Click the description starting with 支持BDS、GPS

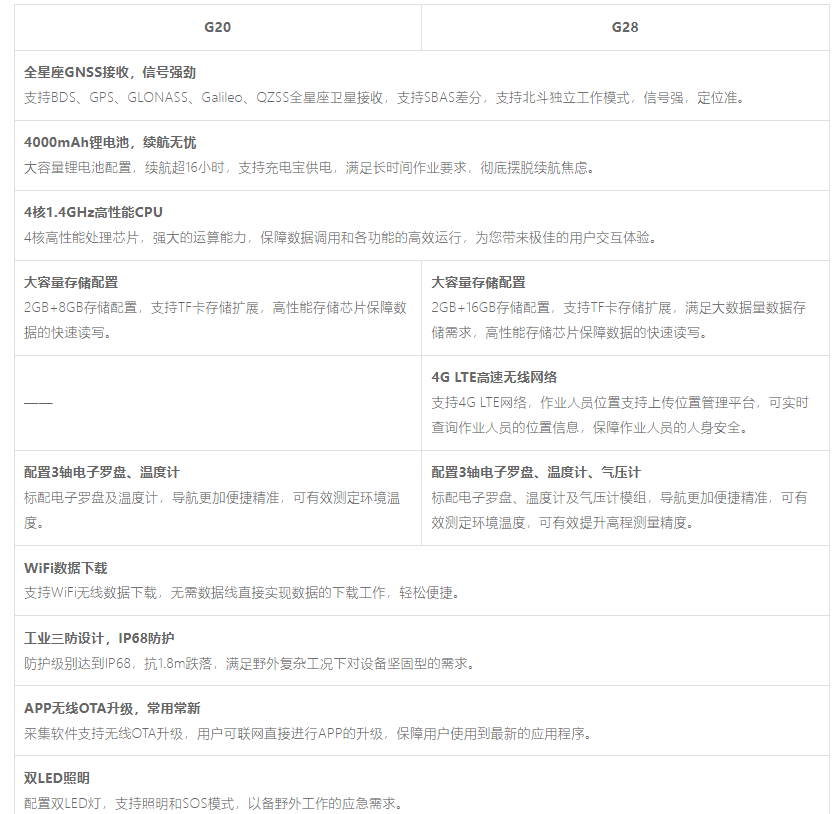384,98
